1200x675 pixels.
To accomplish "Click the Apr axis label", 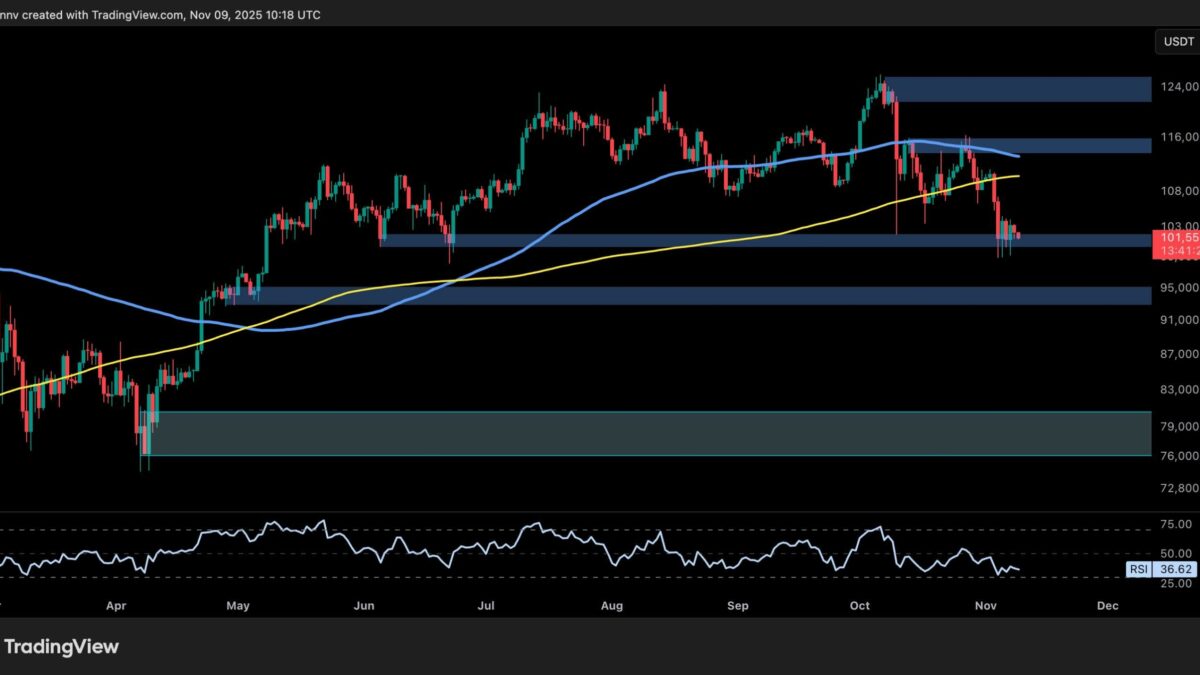I will pyautogui.click(x=115, y=606).
